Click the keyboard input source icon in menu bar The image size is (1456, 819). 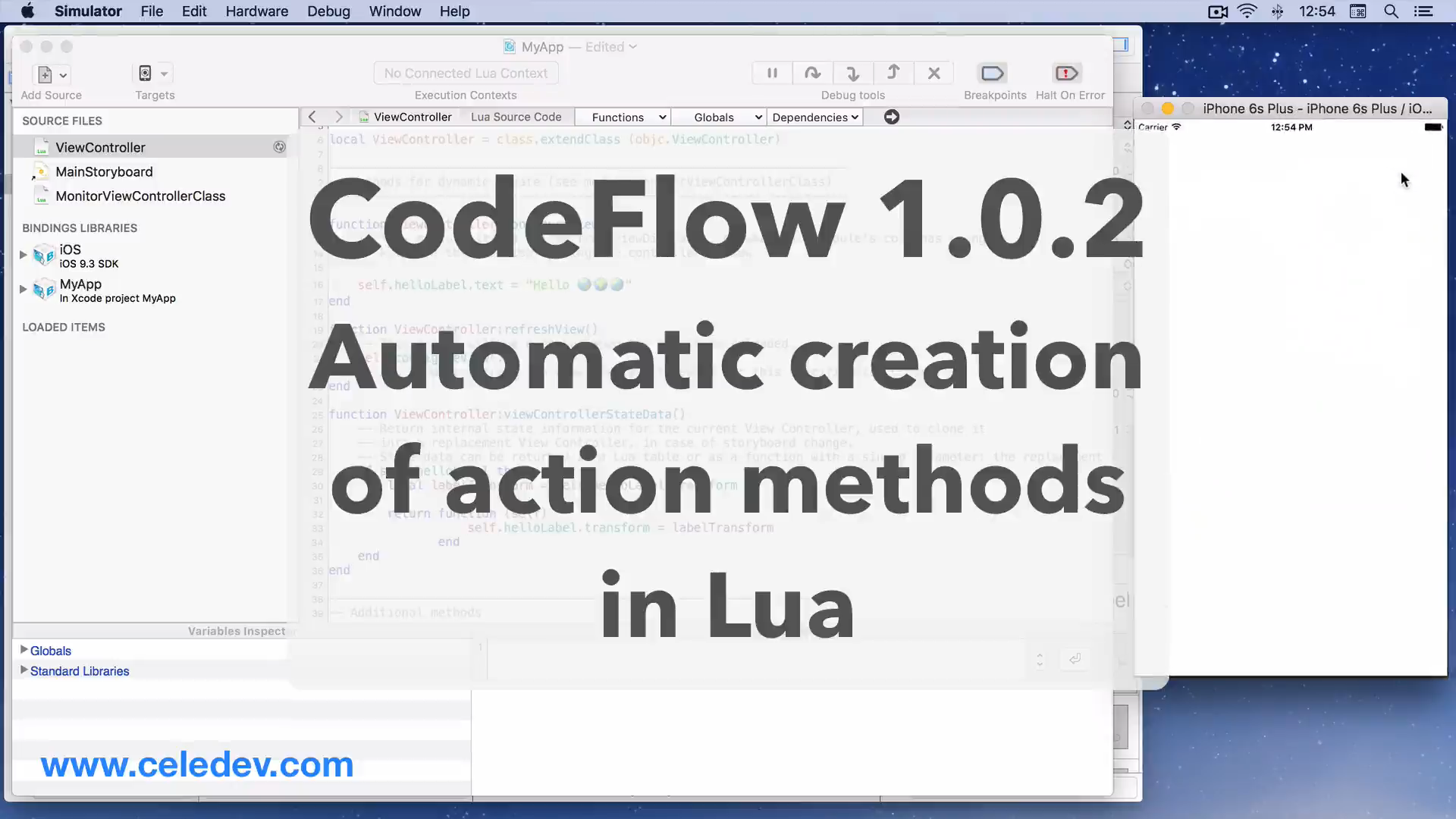click(1358, 11)
